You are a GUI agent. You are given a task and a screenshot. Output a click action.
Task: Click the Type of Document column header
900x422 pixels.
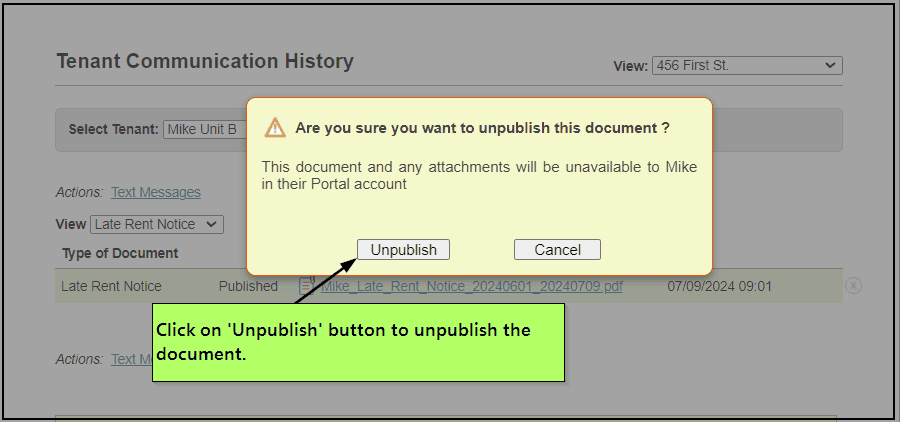pyautogui.click(x=120, y=253)
